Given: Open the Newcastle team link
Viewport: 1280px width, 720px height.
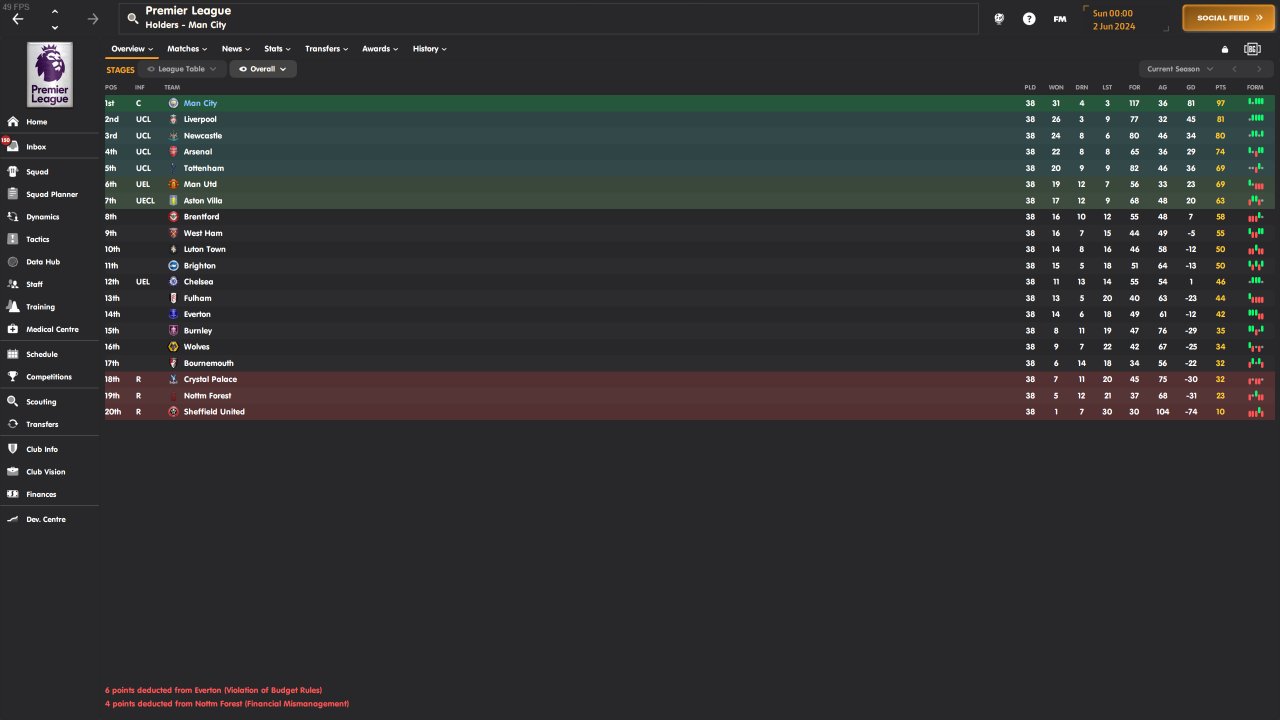Looking at the screenshot, I should [203, 135].
